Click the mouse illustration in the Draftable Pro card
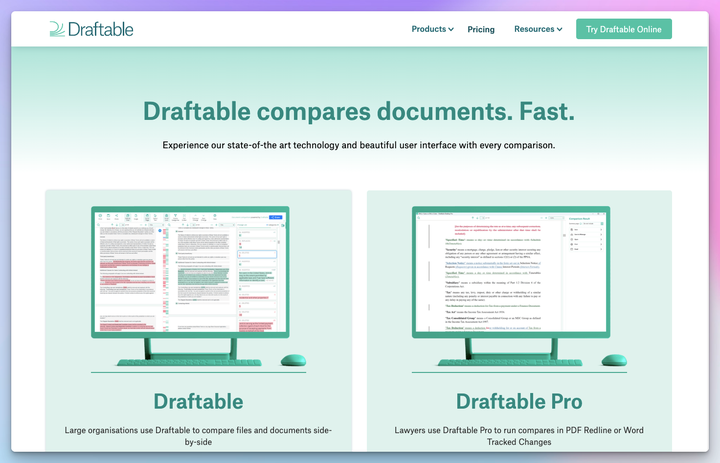 (614, 360)
